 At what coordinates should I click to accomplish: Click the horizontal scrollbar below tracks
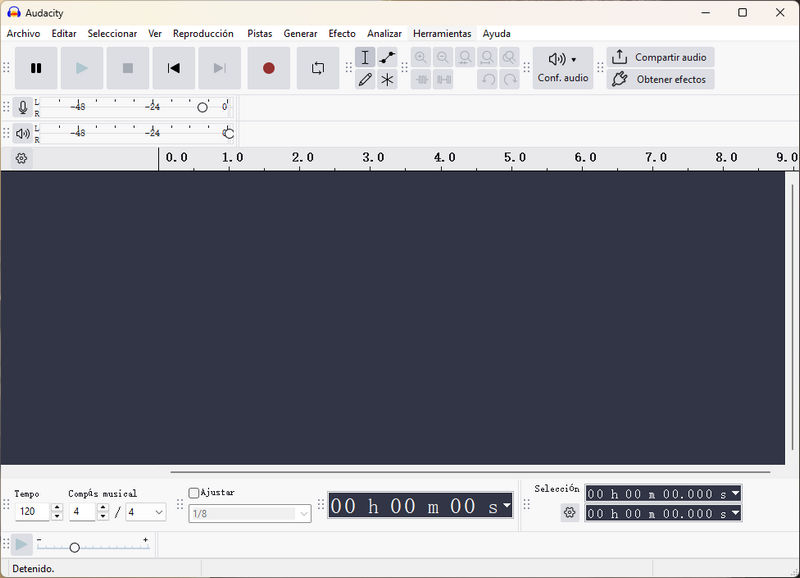click(470, 472)
